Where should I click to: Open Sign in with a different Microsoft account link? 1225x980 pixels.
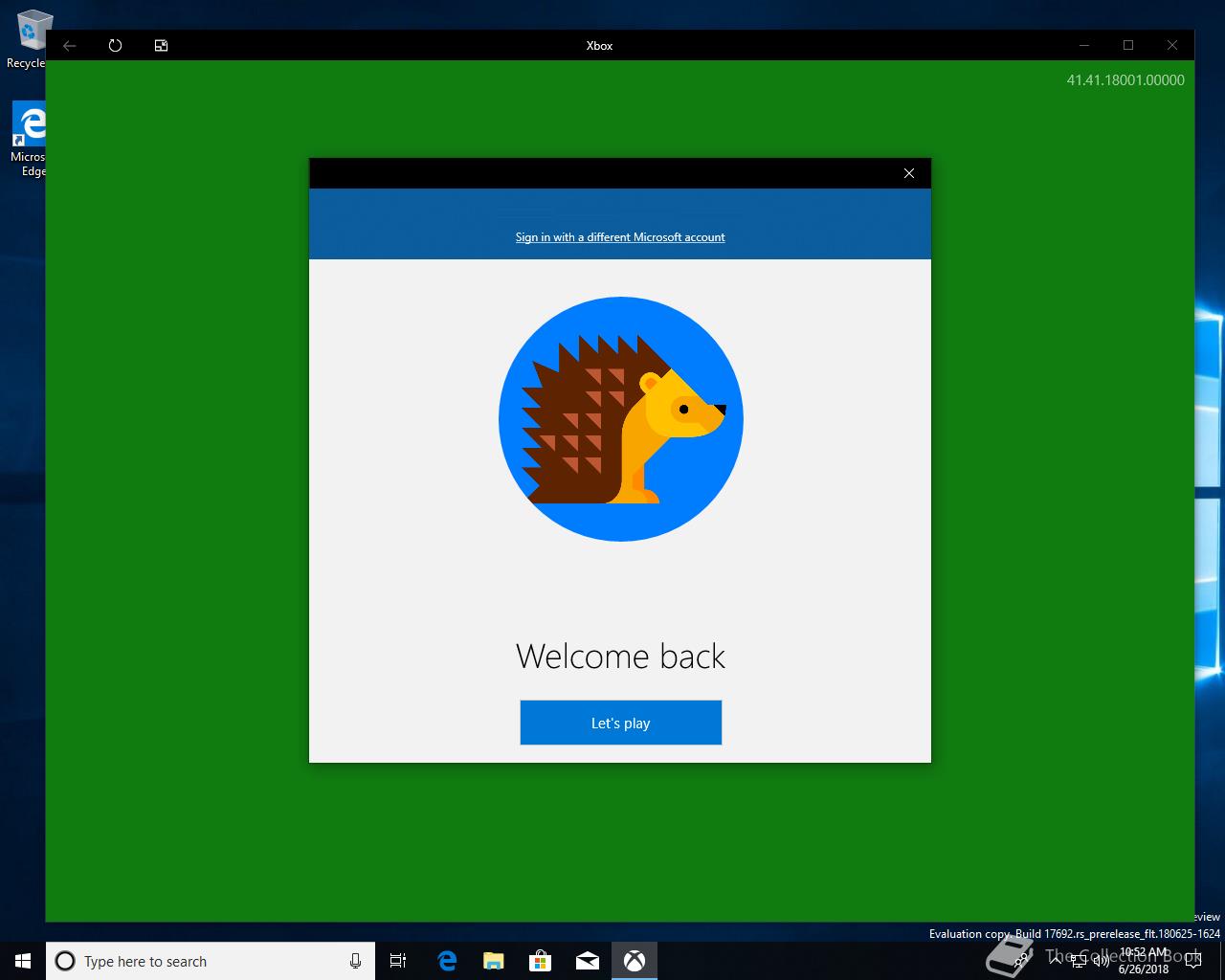(x=620, y=237)
